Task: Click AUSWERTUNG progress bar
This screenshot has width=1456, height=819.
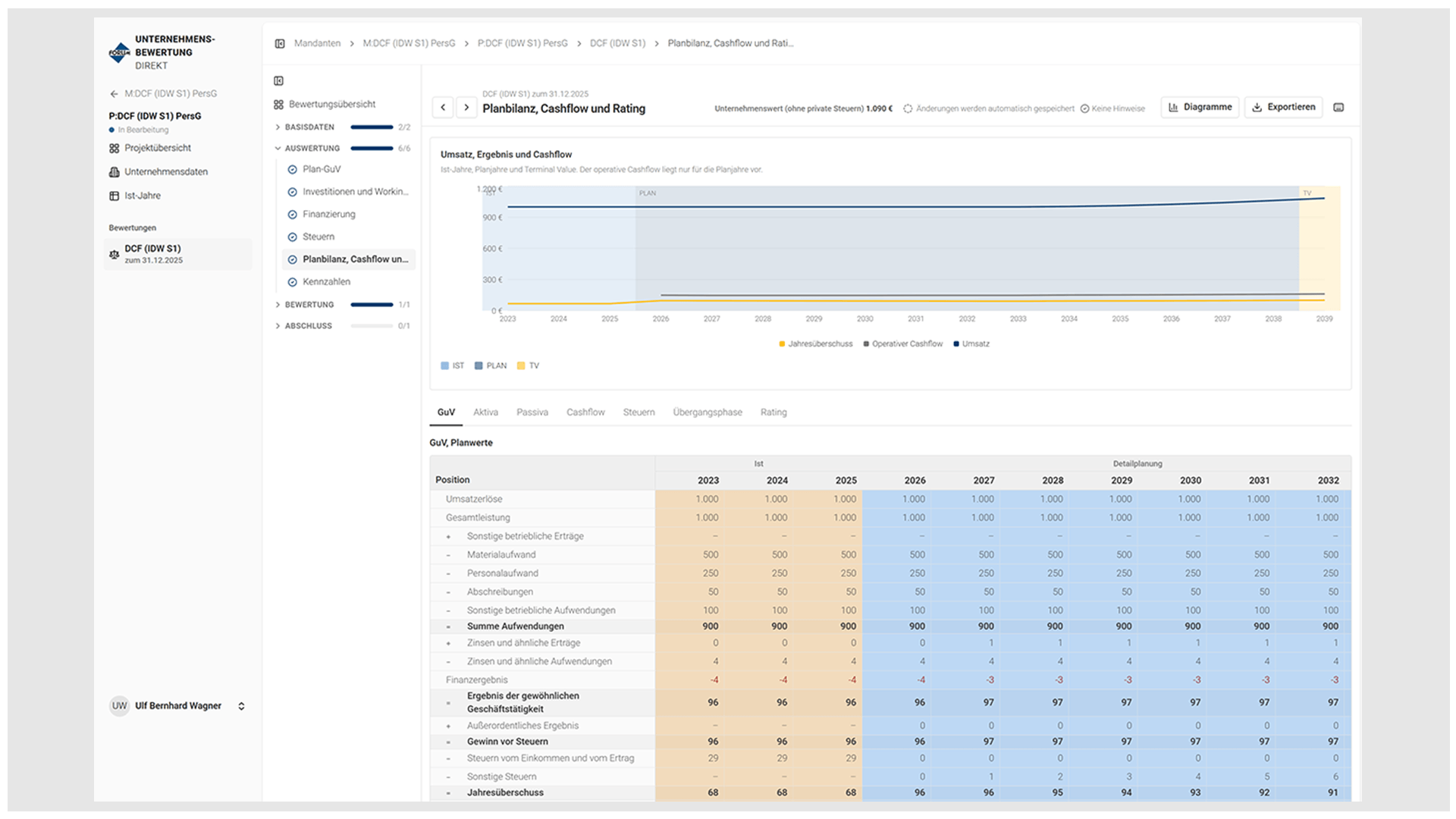Action: coord(372,149)
